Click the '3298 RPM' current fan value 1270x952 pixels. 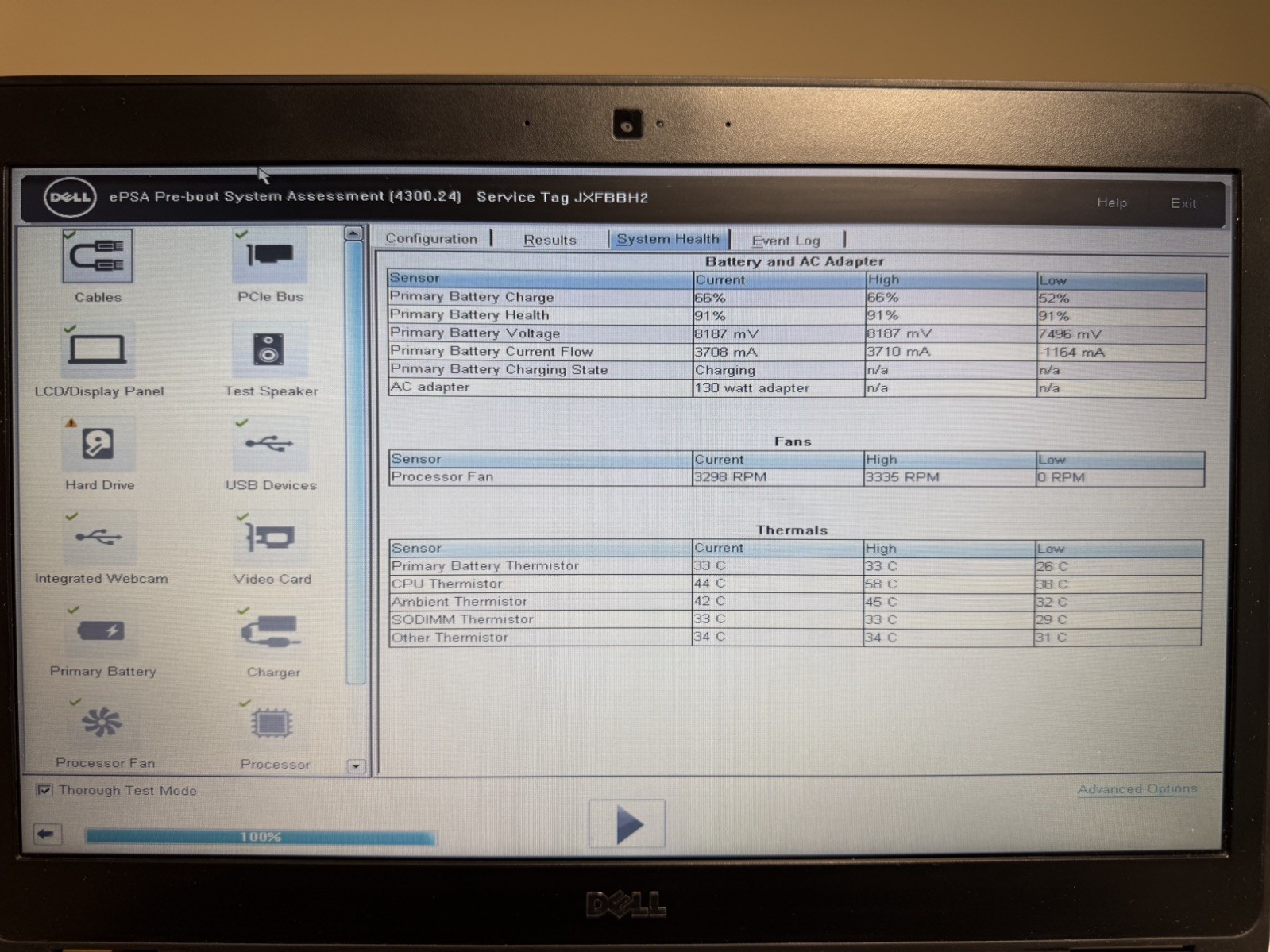(x=730, y=476)
